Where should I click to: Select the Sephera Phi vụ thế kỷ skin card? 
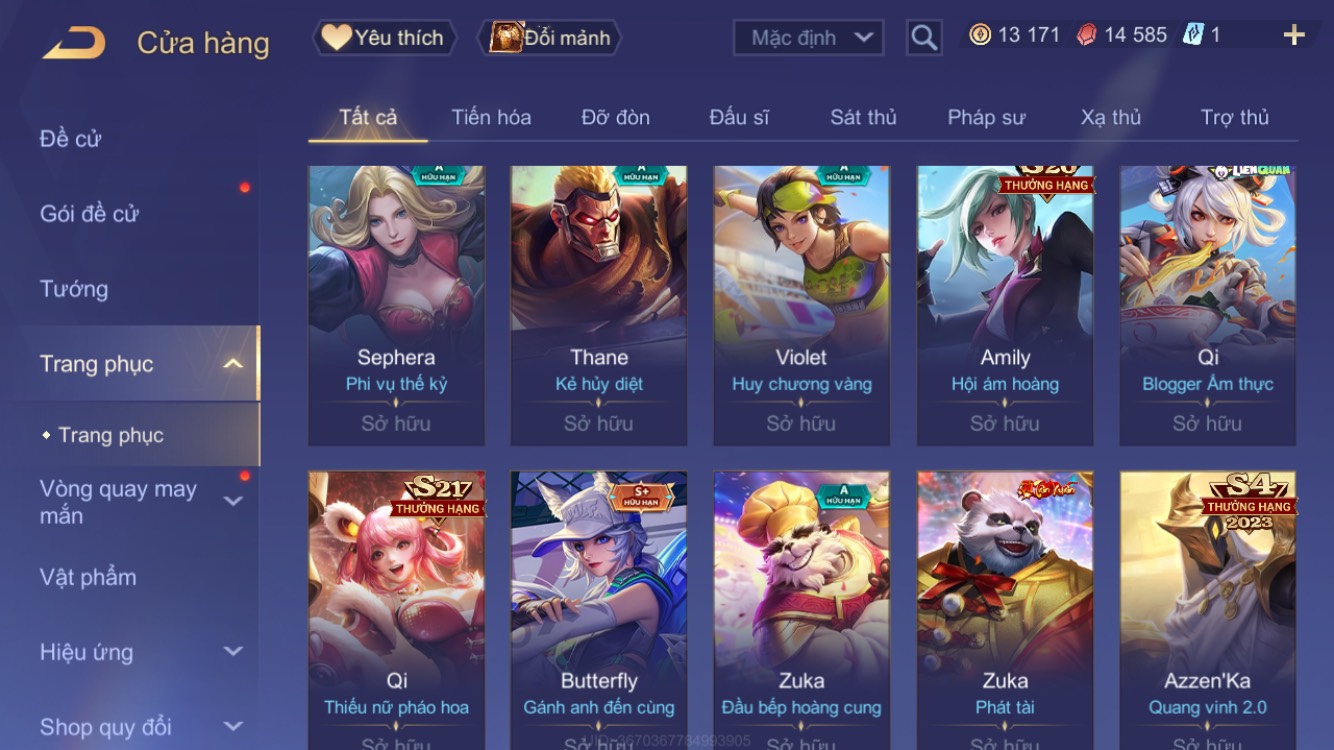pyautogui.click(x=396, y=305)
